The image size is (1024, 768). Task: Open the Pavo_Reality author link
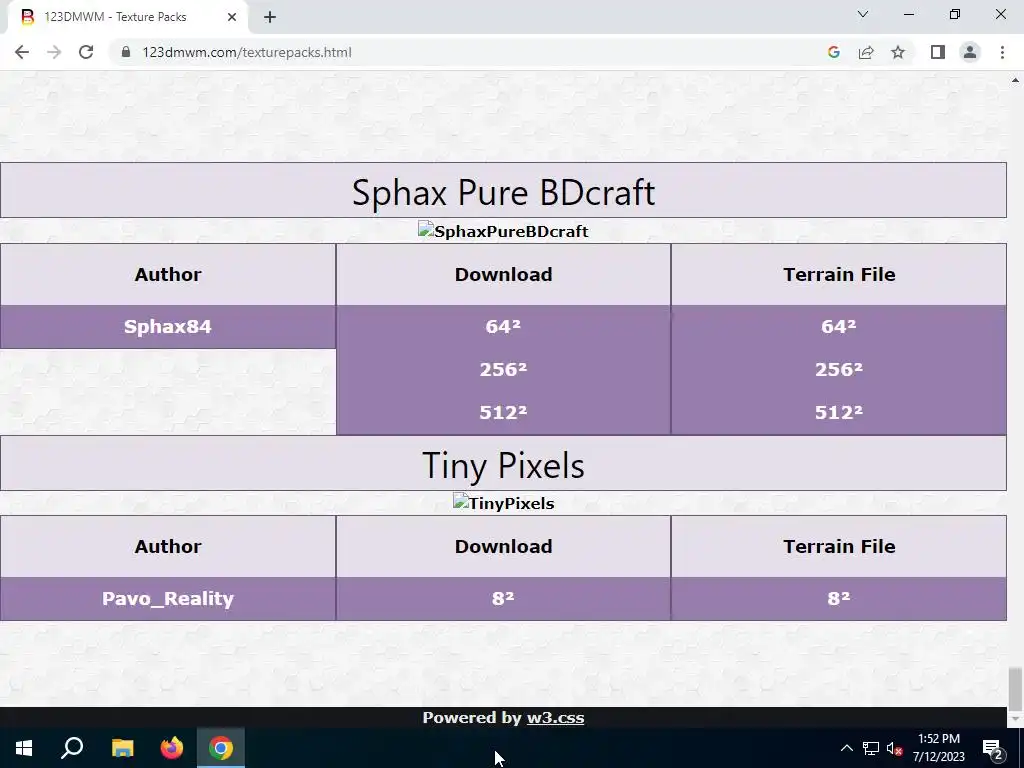[168, 599]
